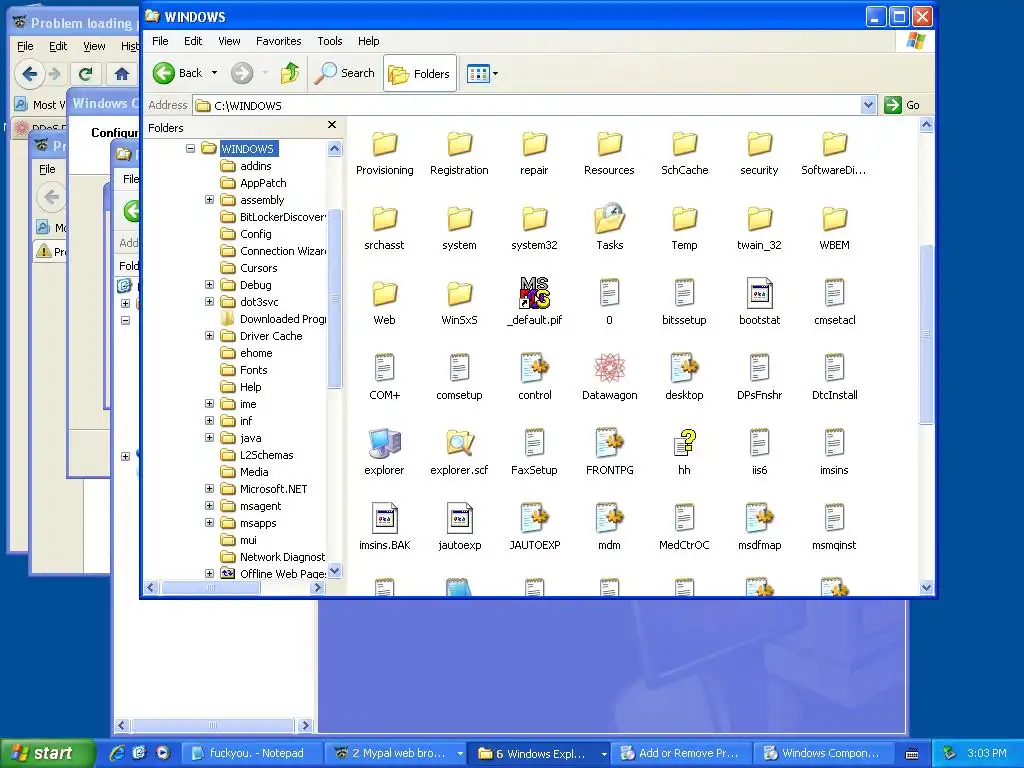Collapse the WINDOWS tree node

click(190, 148)
